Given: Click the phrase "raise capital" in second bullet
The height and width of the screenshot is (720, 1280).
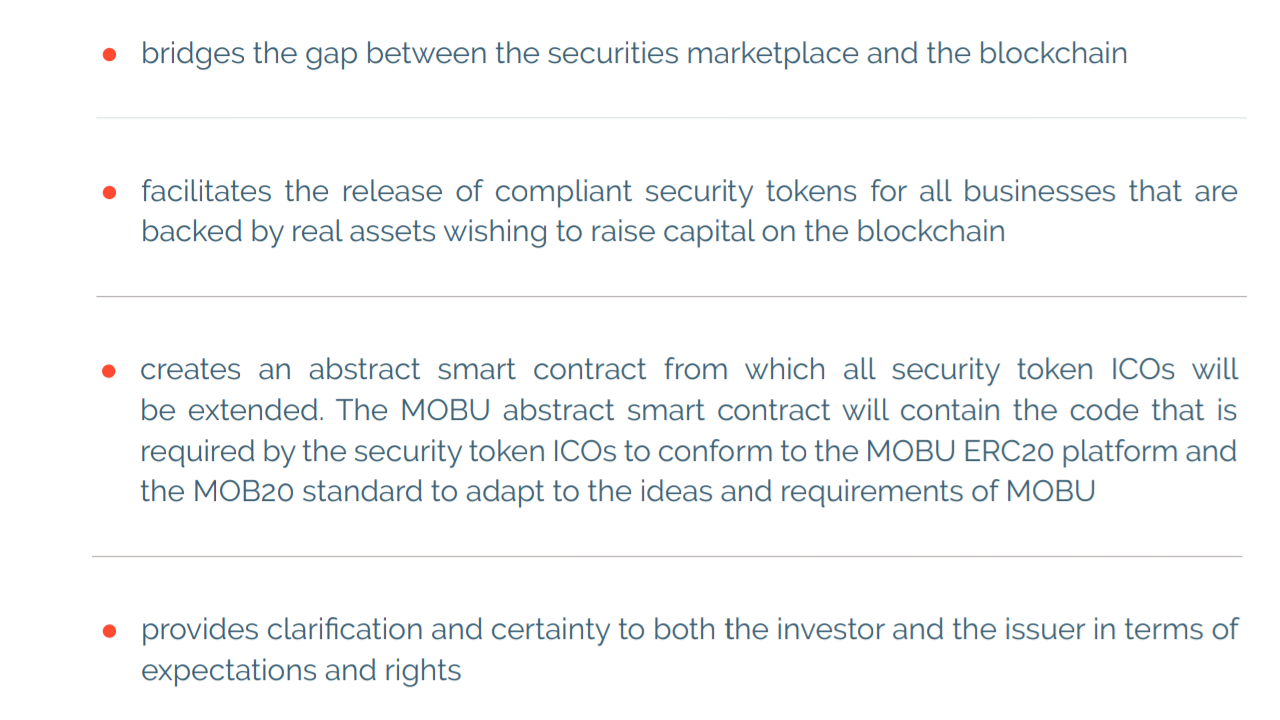Looking at the screenshot, I should 660,231.
